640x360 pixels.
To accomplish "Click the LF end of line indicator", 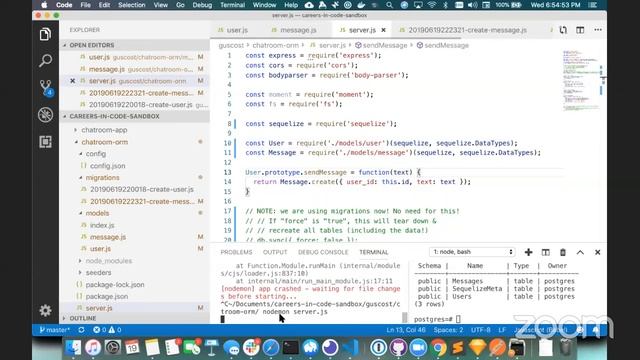I will (x=502, y=330).
